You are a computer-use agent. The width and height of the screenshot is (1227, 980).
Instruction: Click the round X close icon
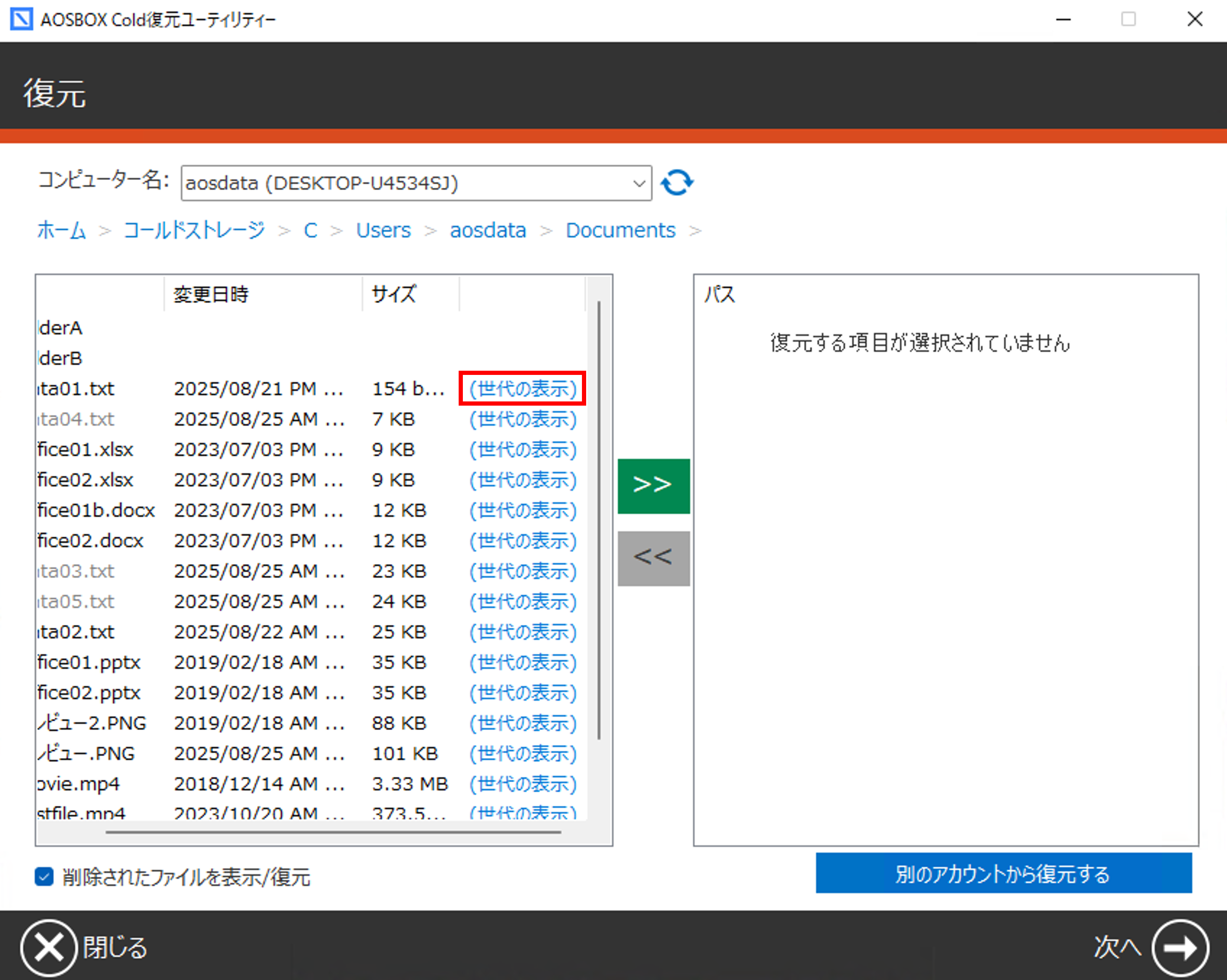(48, 948)
